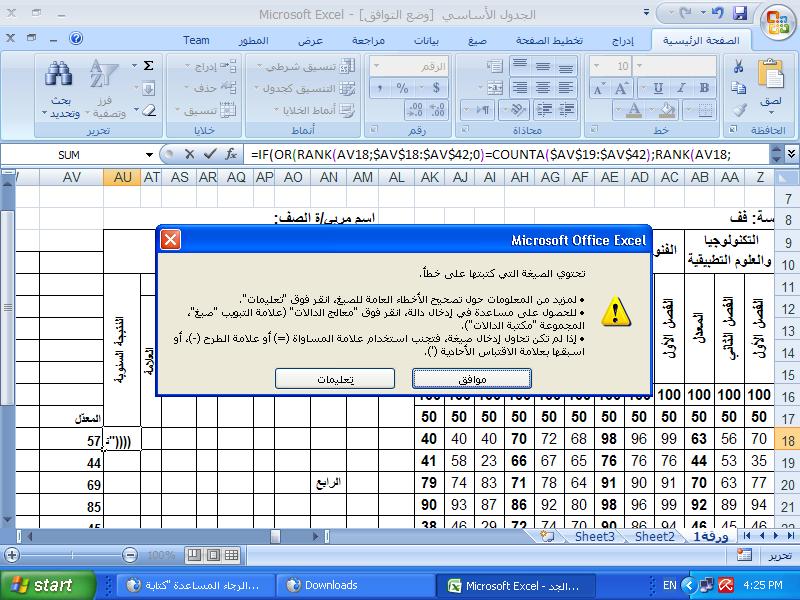Click the Wrap Text icon
Image resolution: width=800 pixels, height=600 pixels.
pos(494,66)
